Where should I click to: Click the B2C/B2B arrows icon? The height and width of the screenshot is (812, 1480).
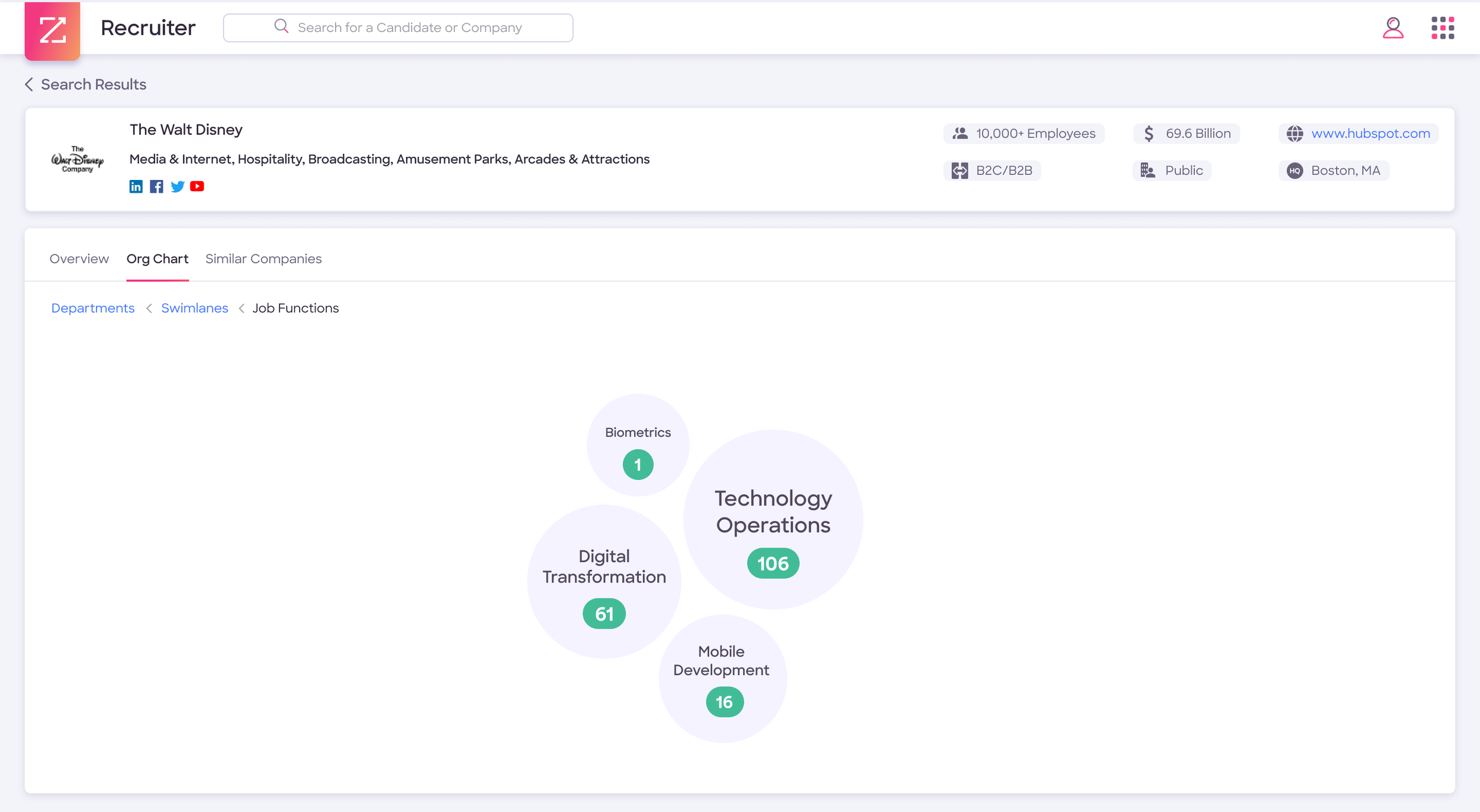(x=960, y=170)
